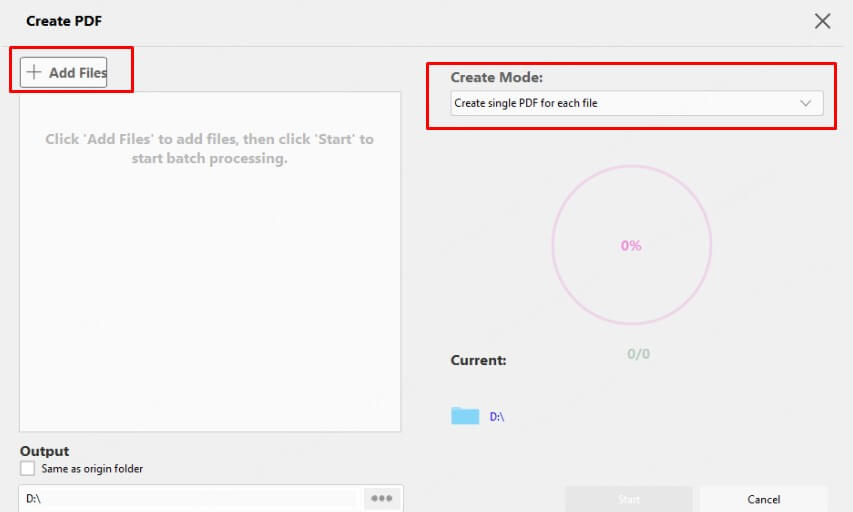Screen dimensions: 853x512
Task: Click the 'Same as origin folder' label text
Action: [x=92, y=468]
